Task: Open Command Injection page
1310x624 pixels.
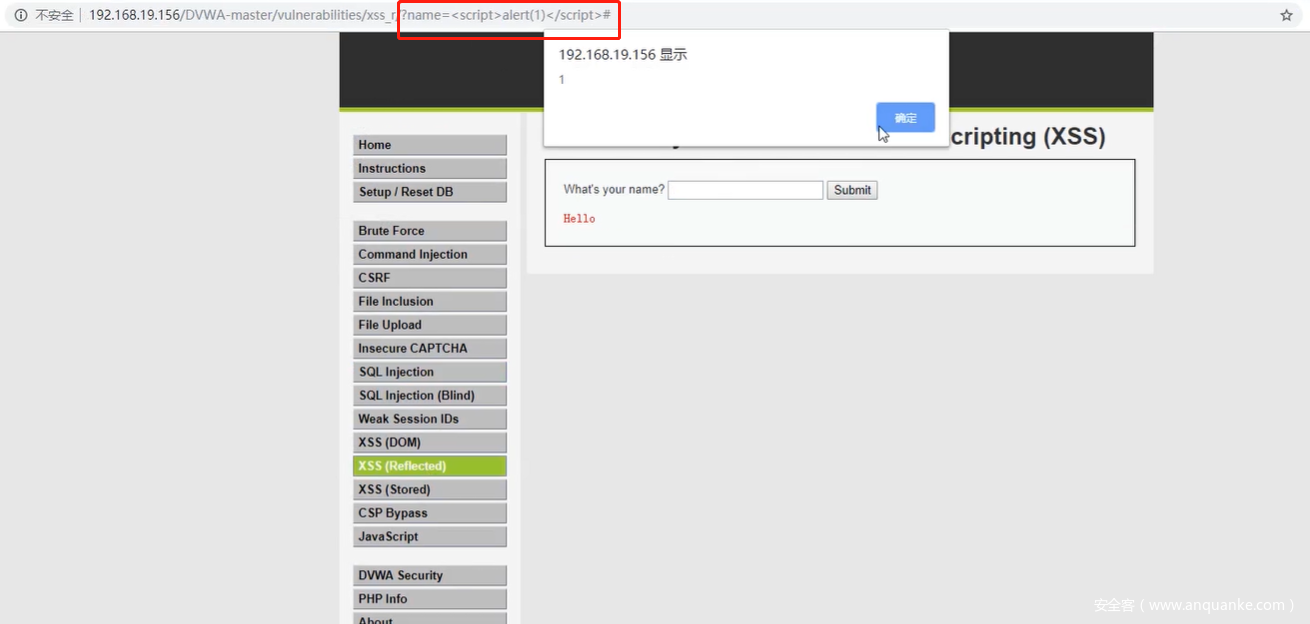Action: 430,255
